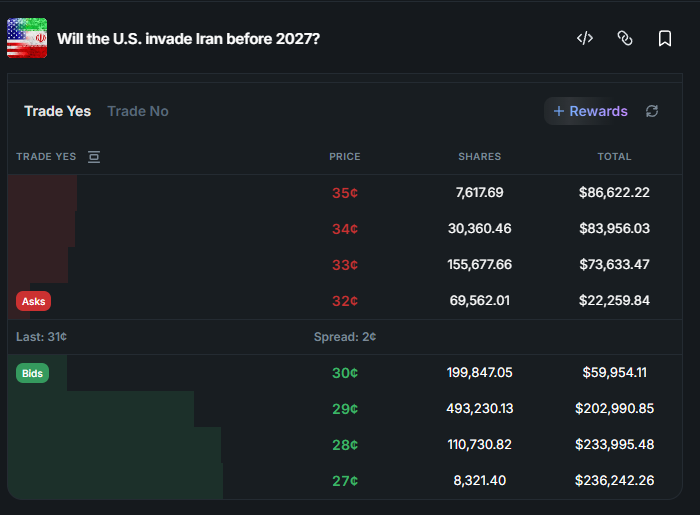Click the SHARES column header

(x=479, y=157)
